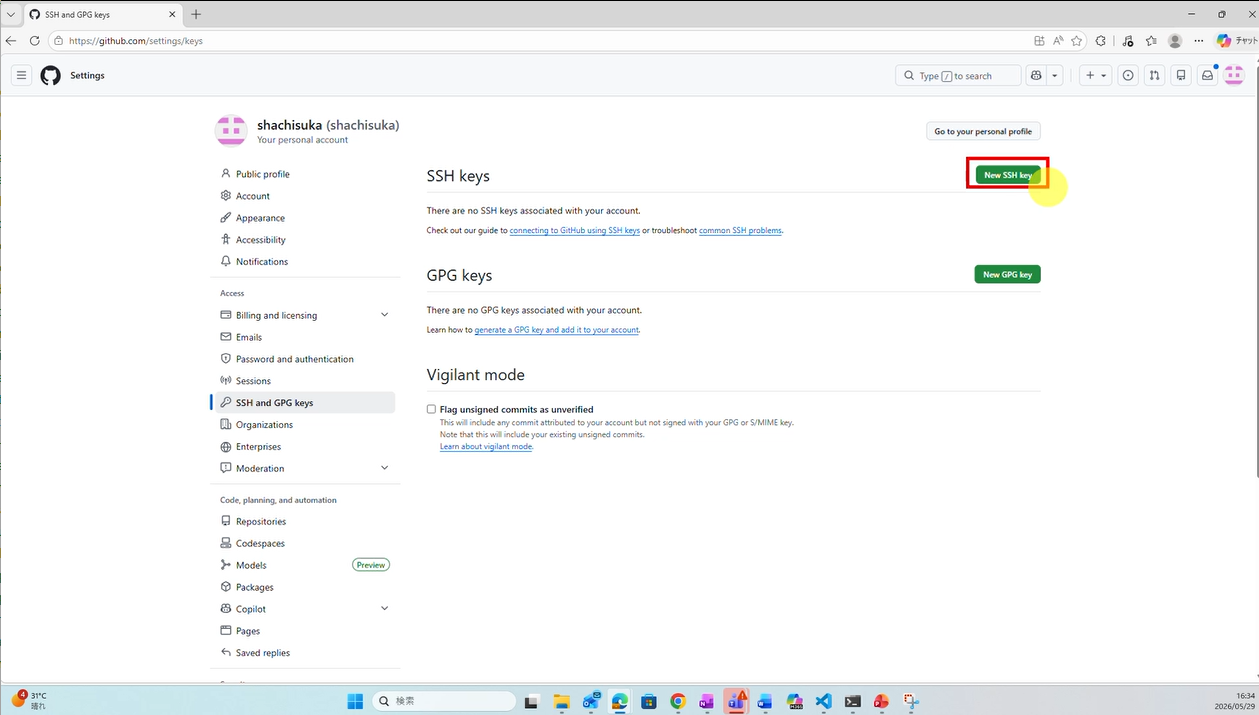The height and width of the screenshot is (715, 1259).
Task: Select the SSH and GPG keys browser tab
Action: [101, 15]
